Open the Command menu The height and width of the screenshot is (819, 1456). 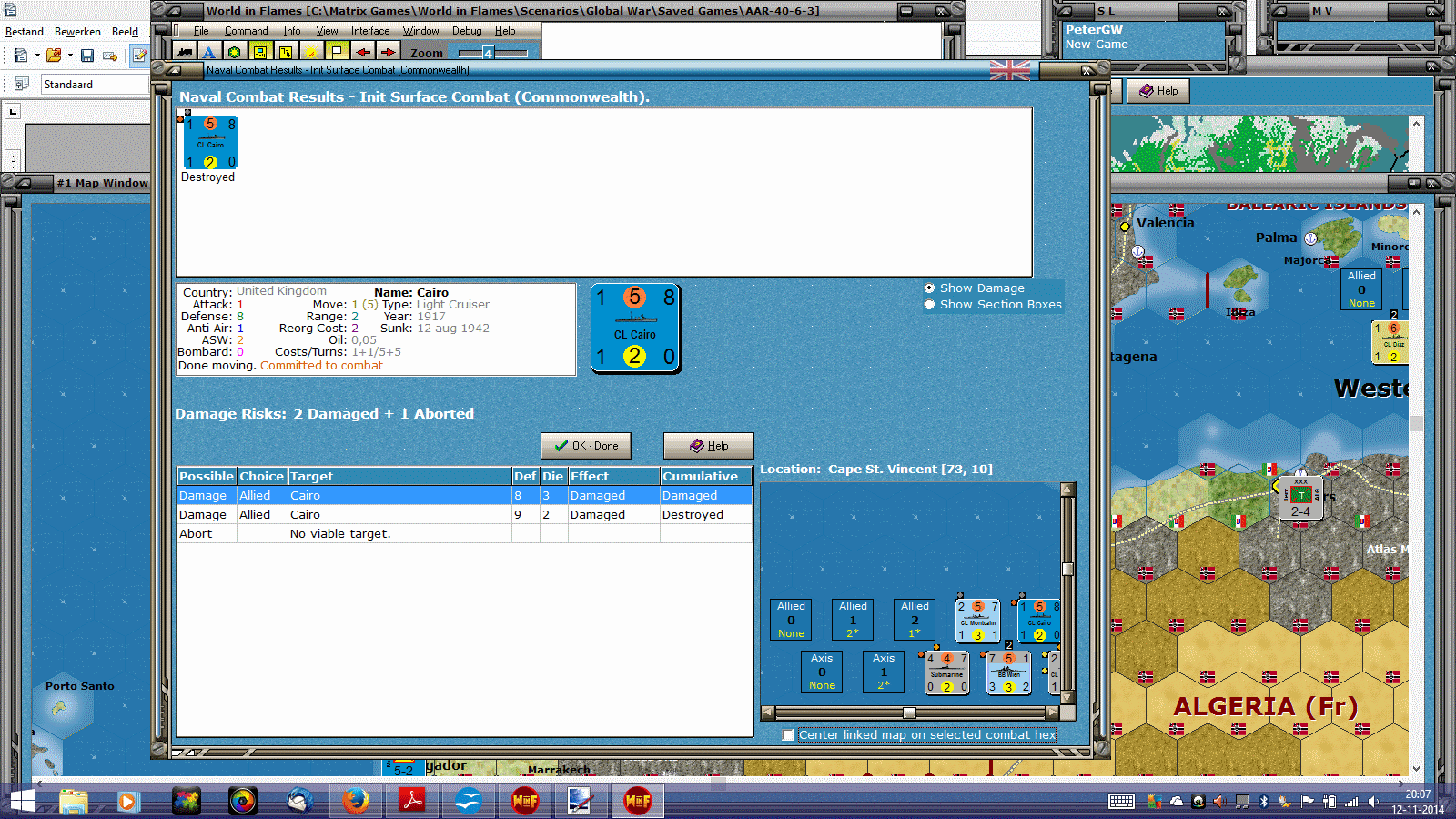(x=246, y=31)
